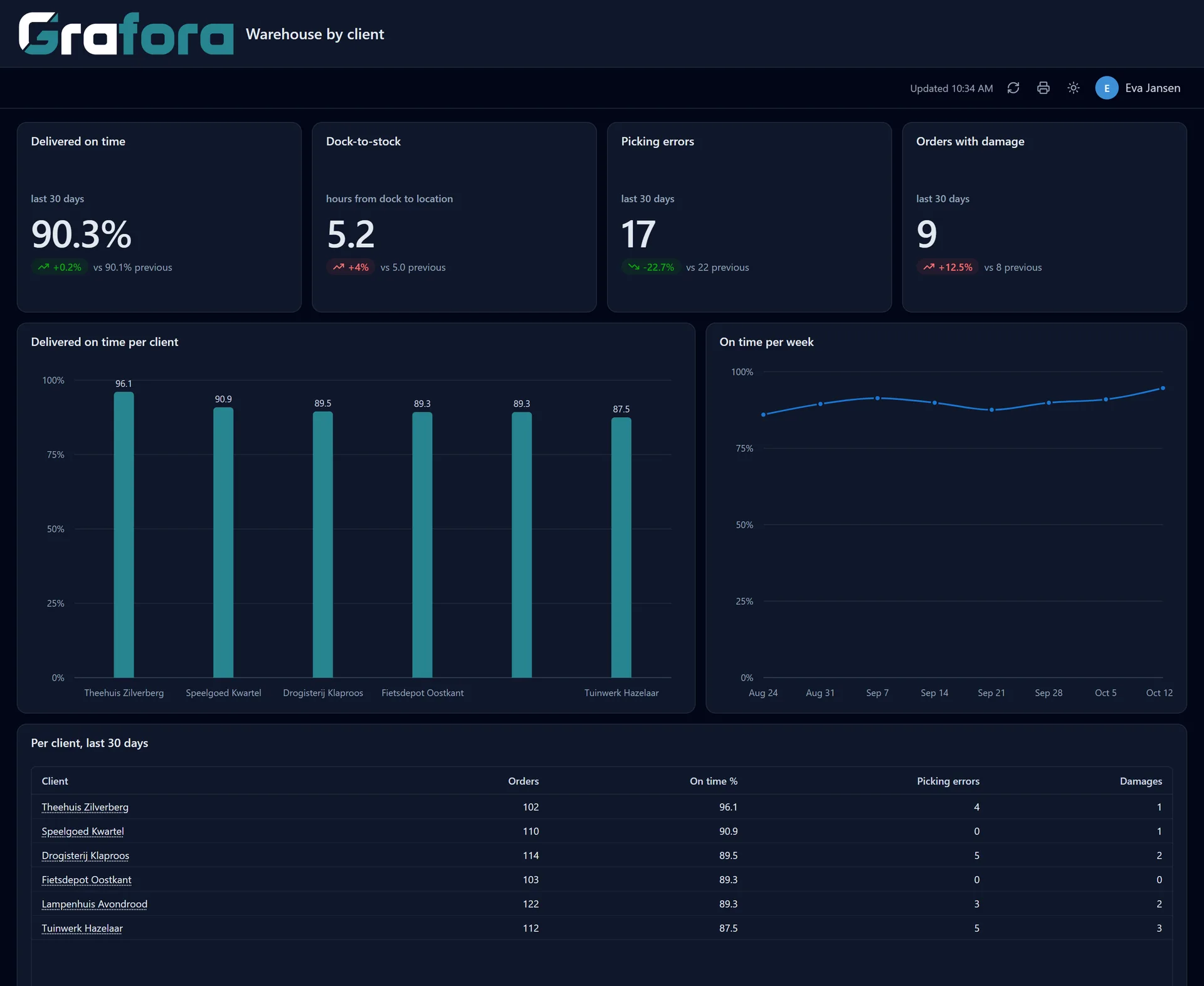Sort table by Client column header
This screenshot has width=1204, height=986.
click(55, 781)
